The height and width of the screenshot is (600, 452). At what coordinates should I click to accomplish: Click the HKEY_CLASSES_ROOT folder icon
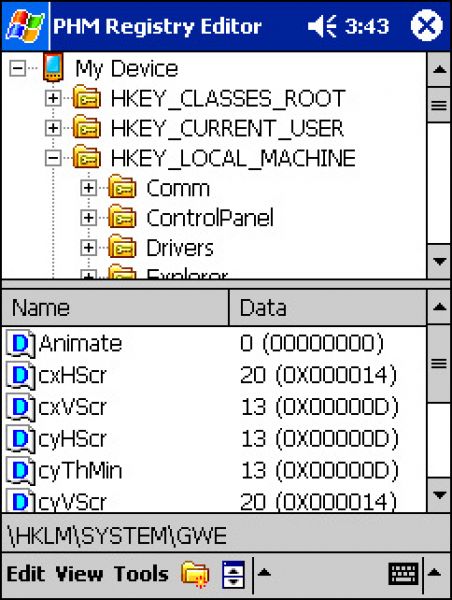point(87,97)
